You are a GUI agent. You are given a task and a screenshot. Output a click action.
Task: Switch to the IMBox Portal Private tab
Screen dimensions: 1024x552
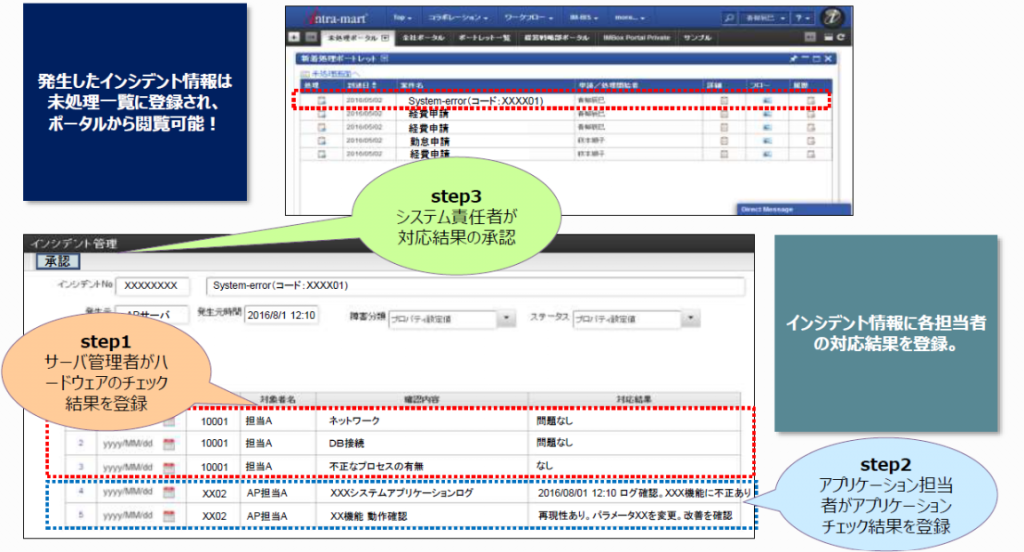(636, 38)
